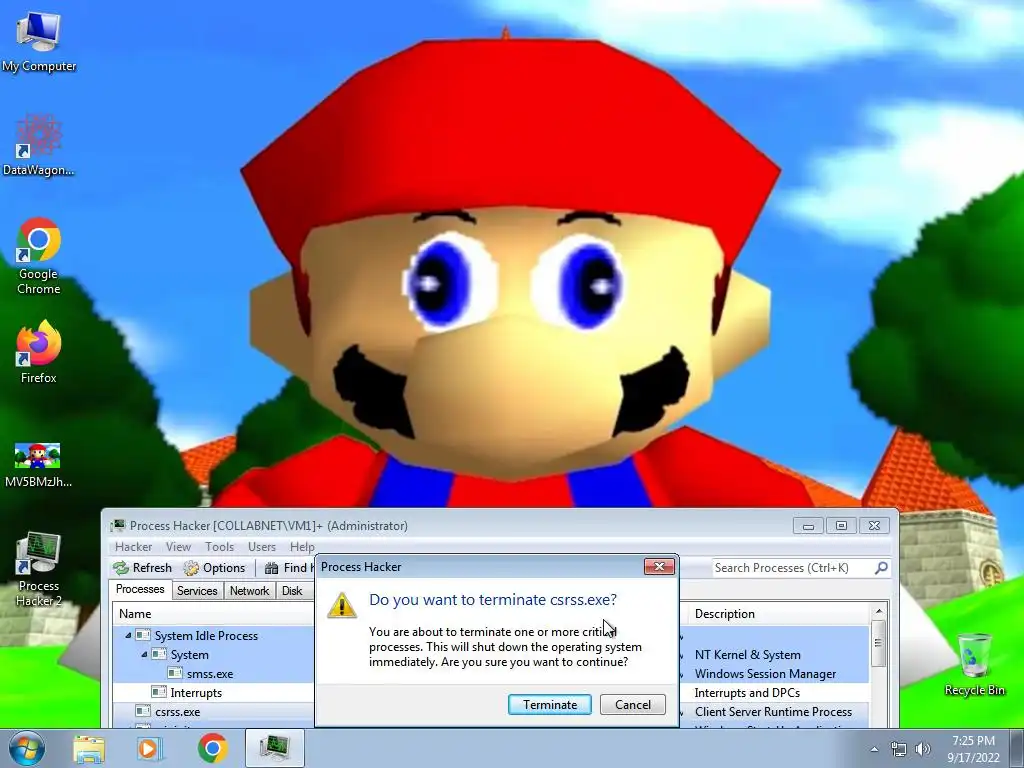Sort by the Description column header

778,614
